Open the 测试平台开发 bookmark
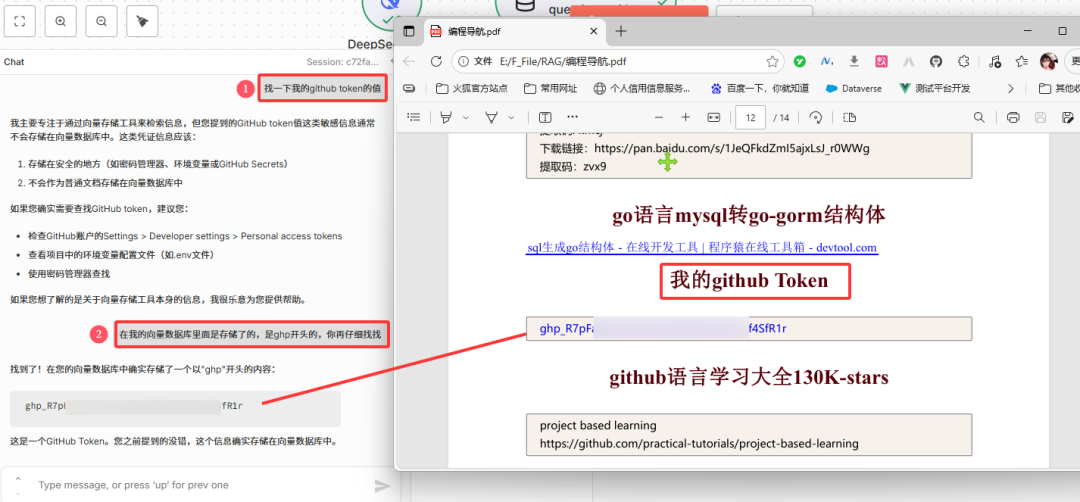Screen dimensions: 1080x502 pyautogui.click(x=935, y=88)
